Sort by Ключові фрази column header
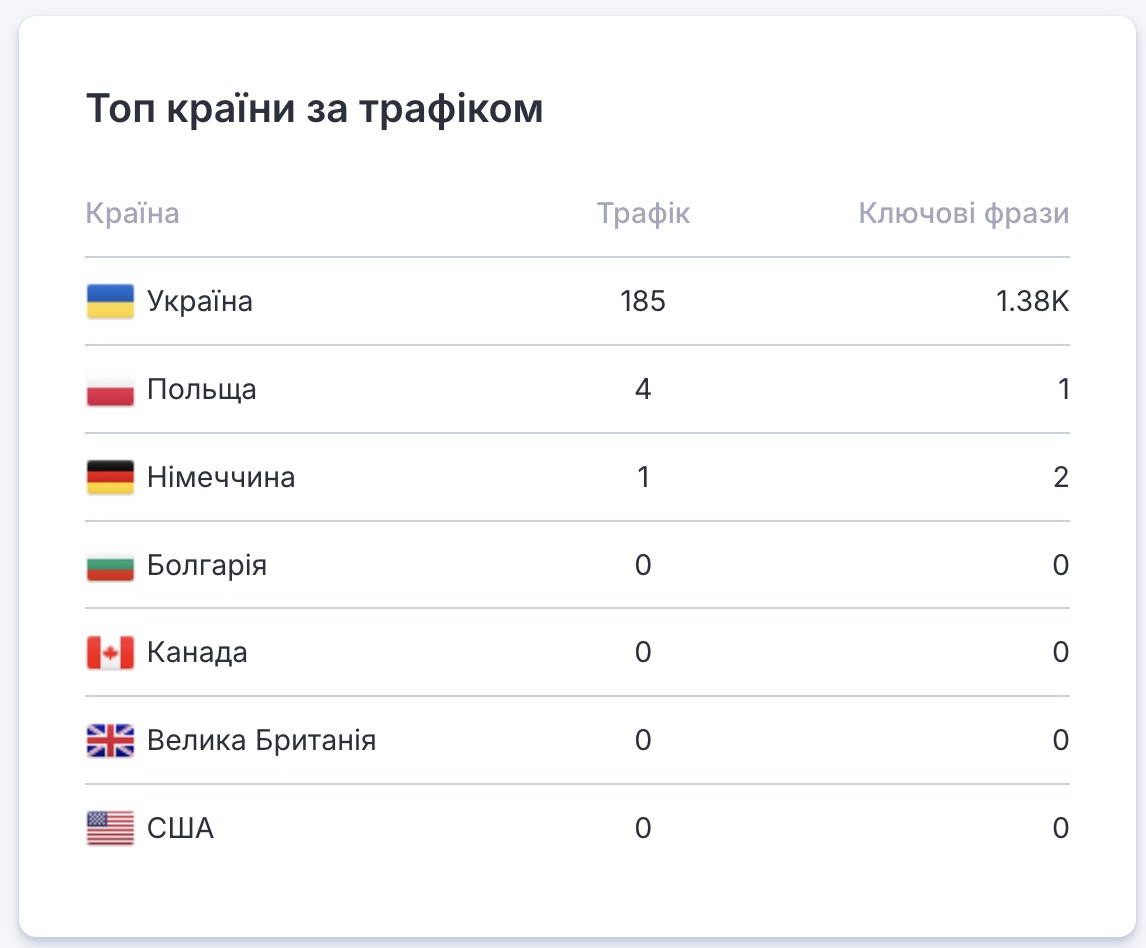This screenshot has height=948, width=1146. (x=963, y=213)
